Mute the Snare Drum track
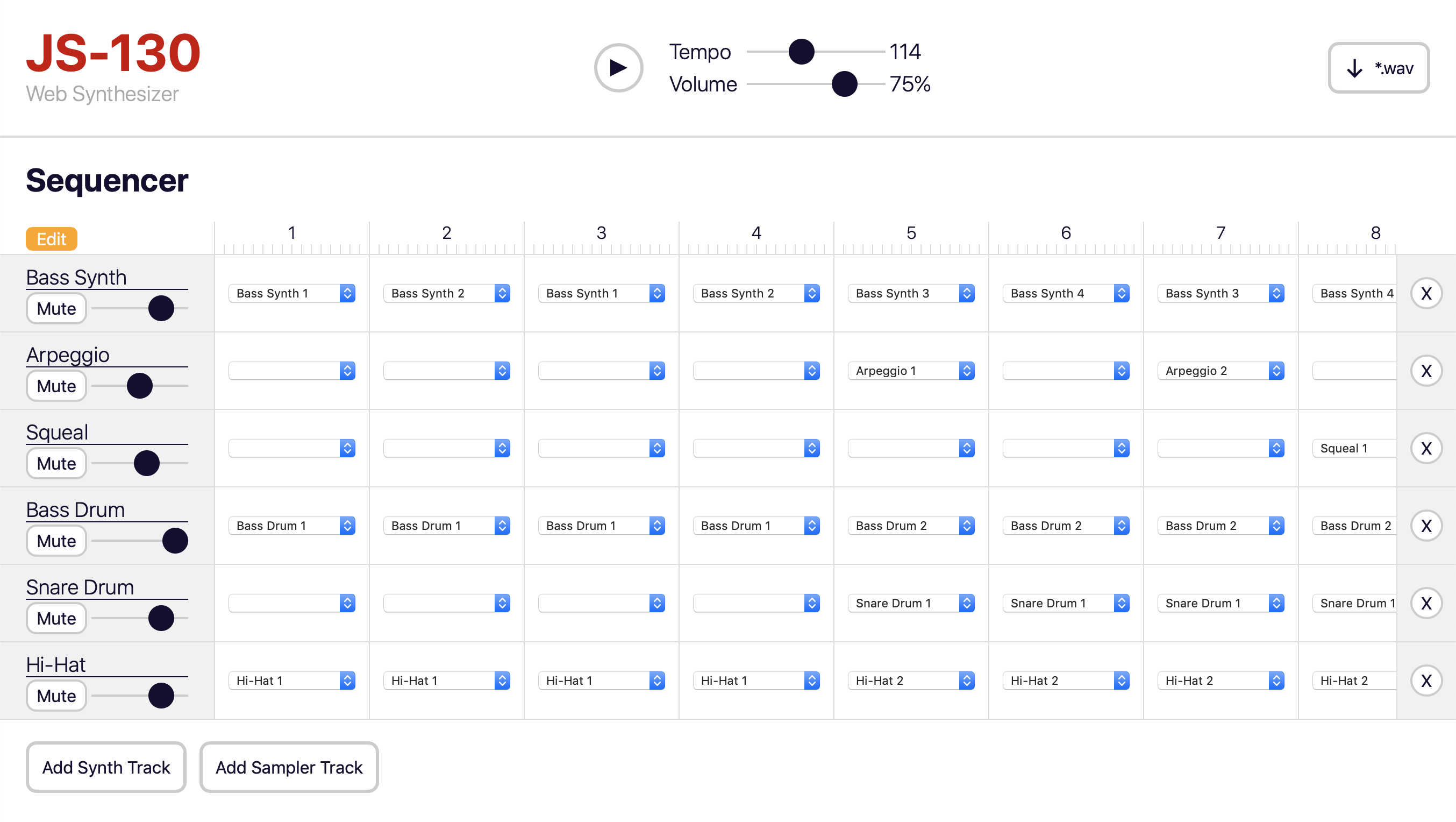The height and width of the screenshot is (822, 1456). [56, 619]
